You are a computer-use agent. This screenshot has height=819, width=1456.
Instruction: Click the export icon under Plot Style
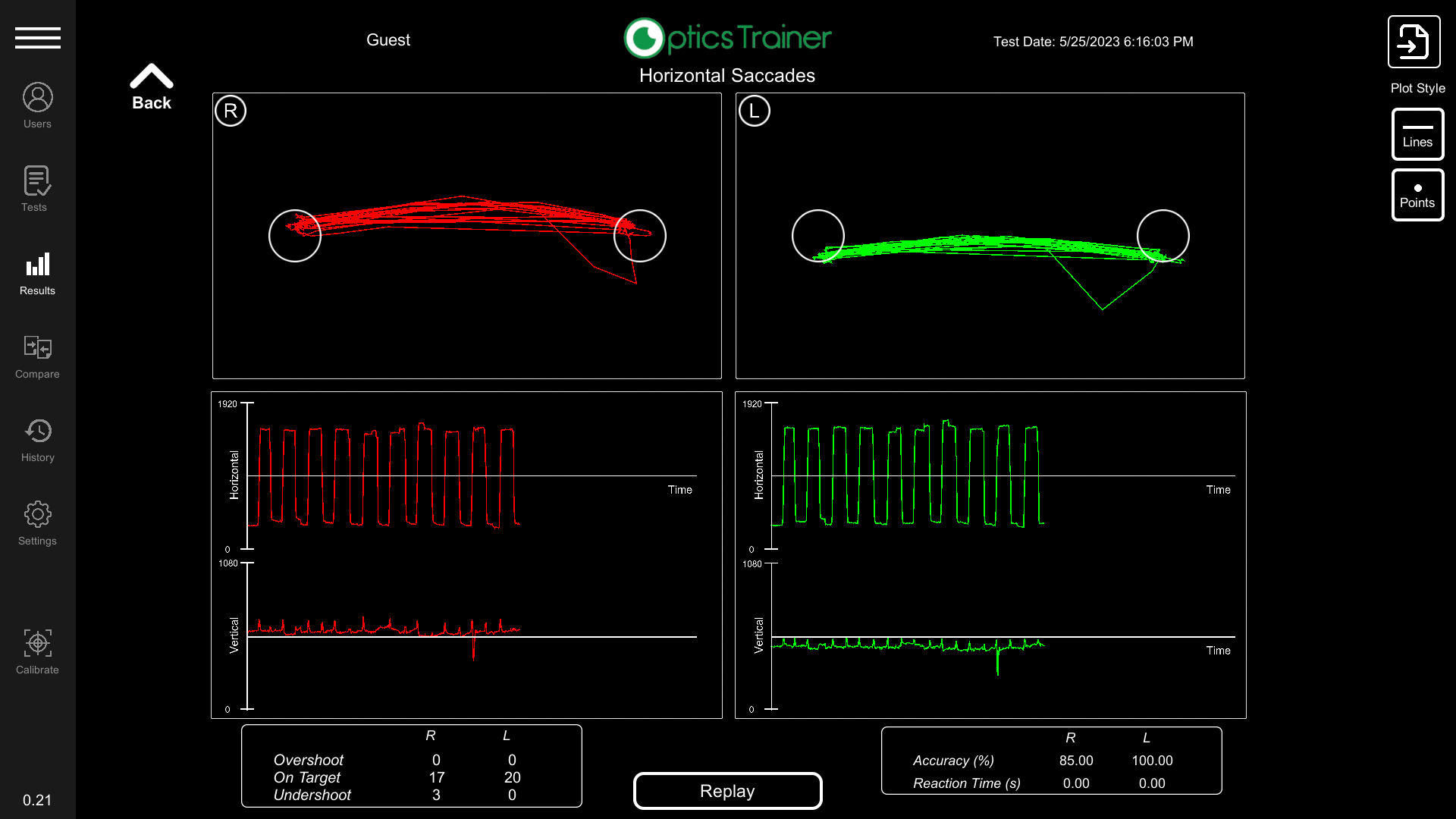(x=1414, y=41)
